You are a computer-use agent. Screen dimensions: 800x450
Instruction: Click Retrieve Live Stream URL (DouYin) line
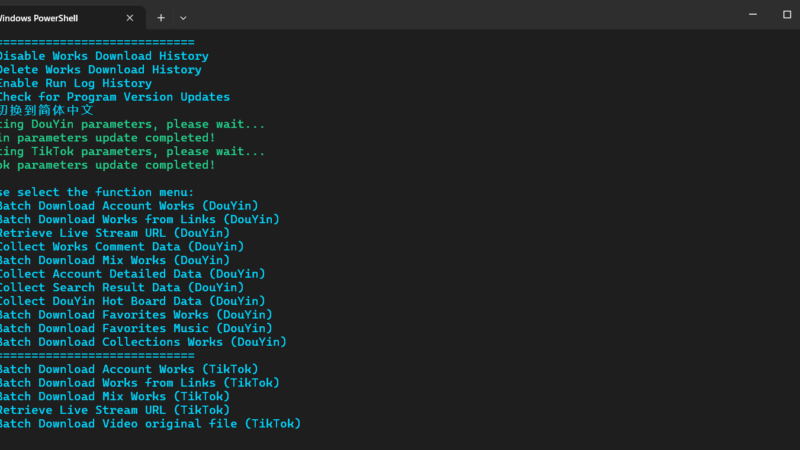point(115,233)
